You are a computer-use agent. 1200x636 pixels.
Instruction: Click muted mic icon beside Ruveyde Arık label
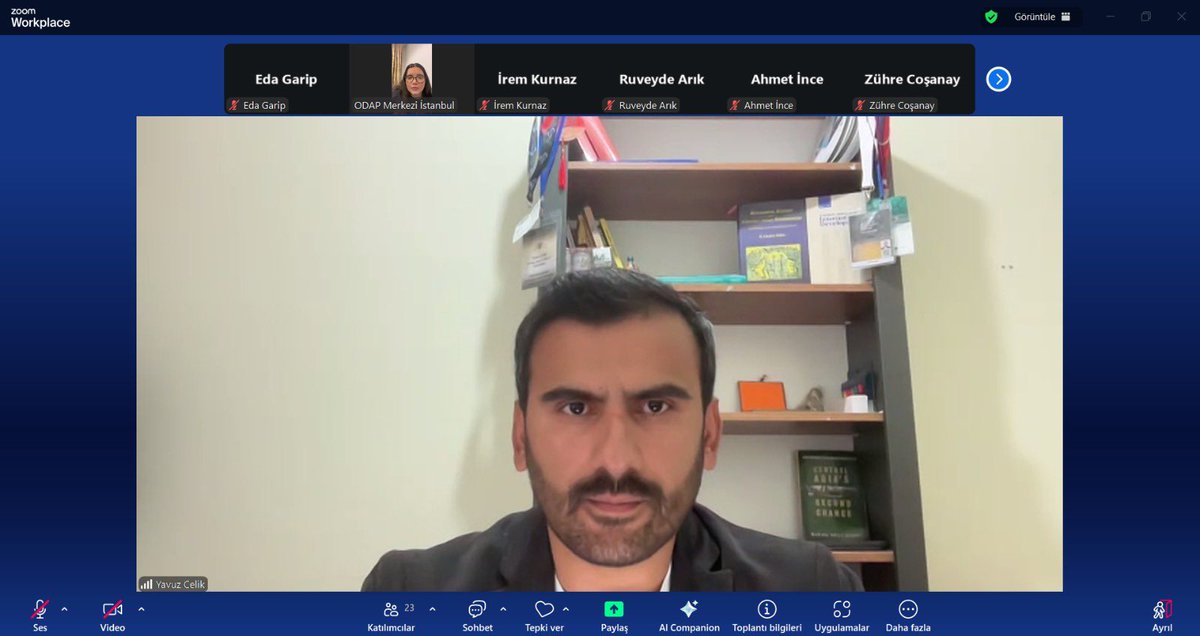click(x=610, y=105)
